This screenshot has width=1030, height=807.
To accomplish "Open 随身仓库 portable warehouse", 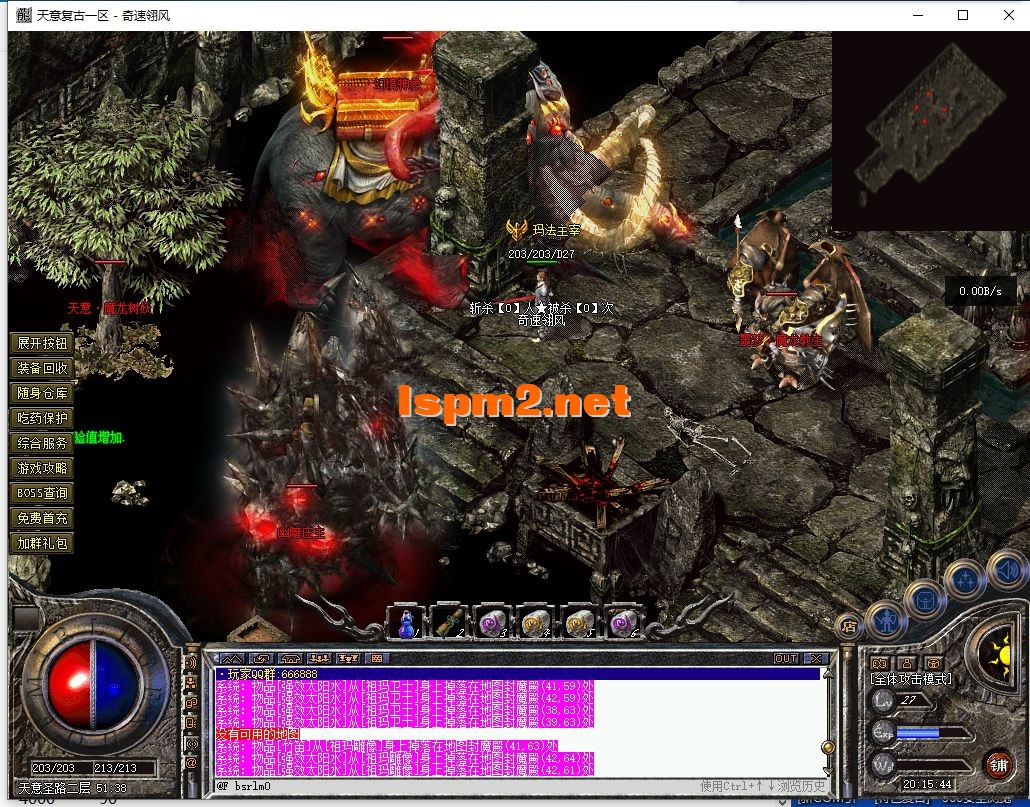I will click(42, 393).
